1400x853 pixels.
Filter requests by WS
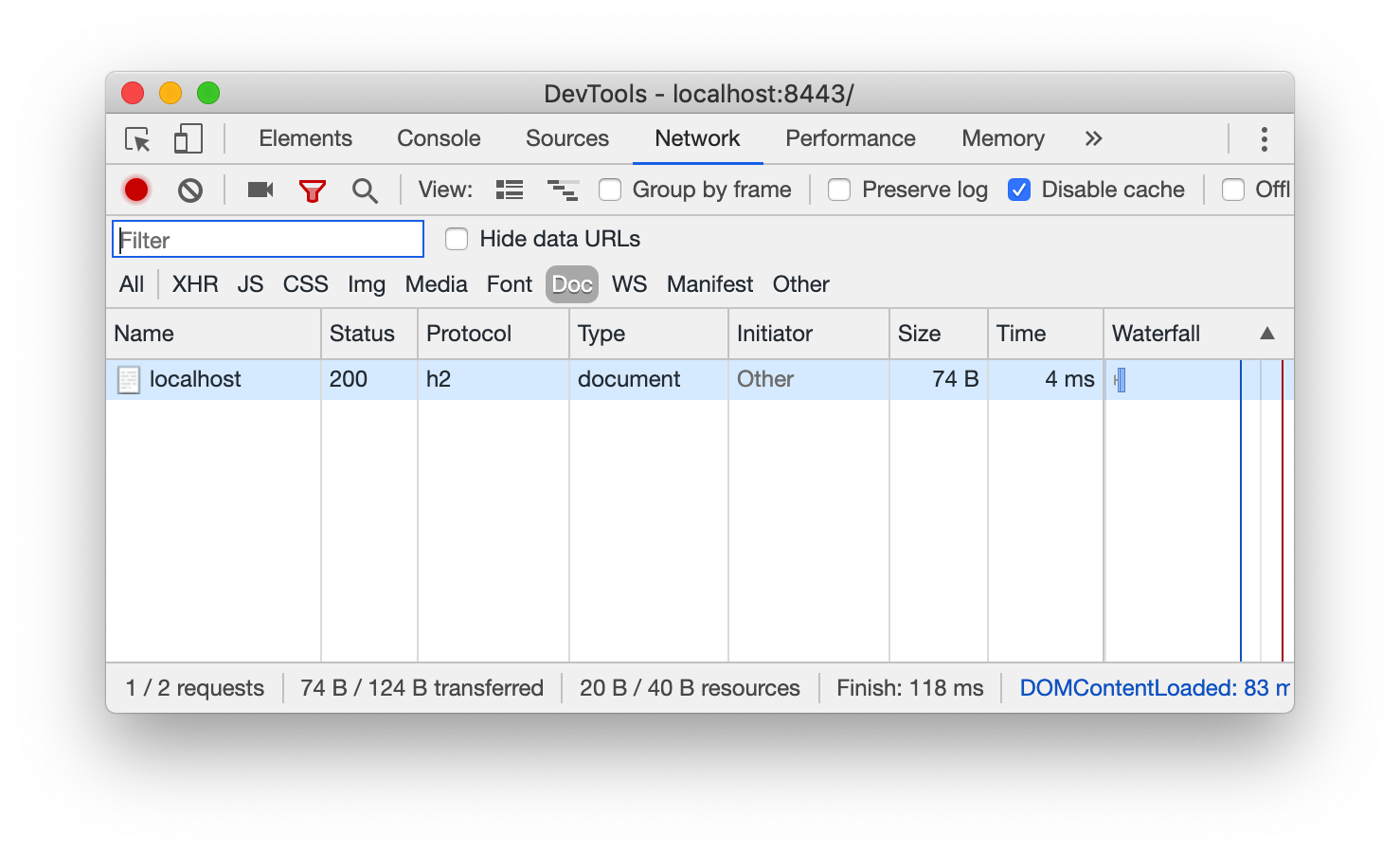(629, 284)
